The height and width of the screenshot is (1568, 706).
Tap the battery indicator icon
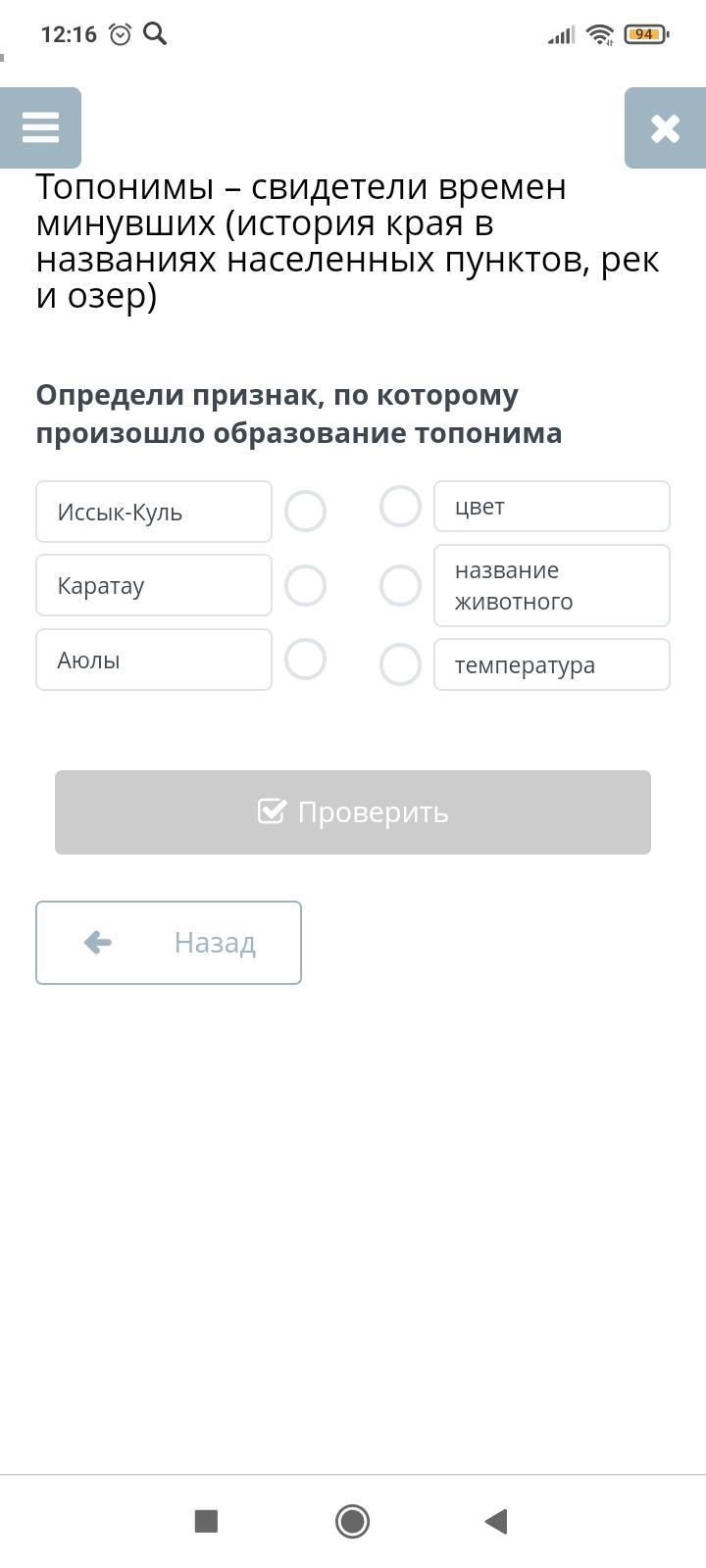coord(645,34)
